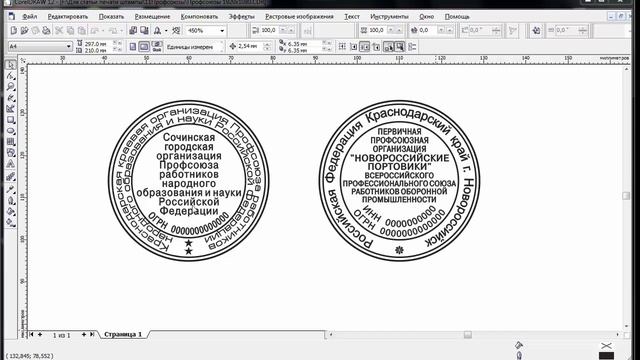Screen dimensions: 640x360
Task: Click the Export toolbar icon
Action: (144, 31)
